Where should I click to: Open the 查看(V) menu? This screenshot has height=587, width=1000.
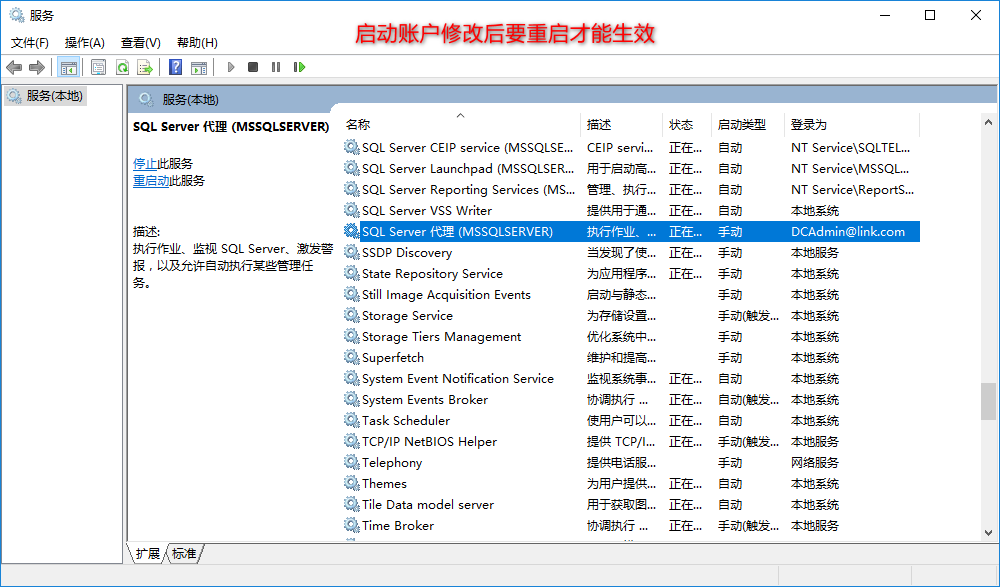tap(140, 43)
